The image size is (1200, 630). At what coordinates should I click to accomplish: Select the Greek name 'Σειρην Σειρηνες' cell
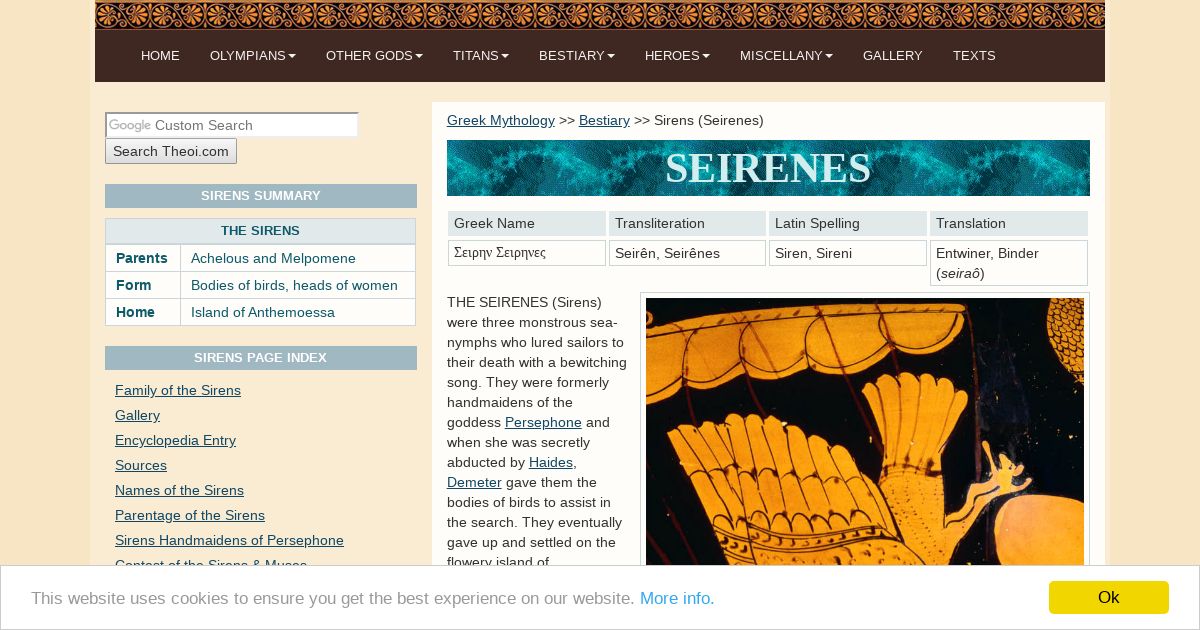[x=527, y=253]
